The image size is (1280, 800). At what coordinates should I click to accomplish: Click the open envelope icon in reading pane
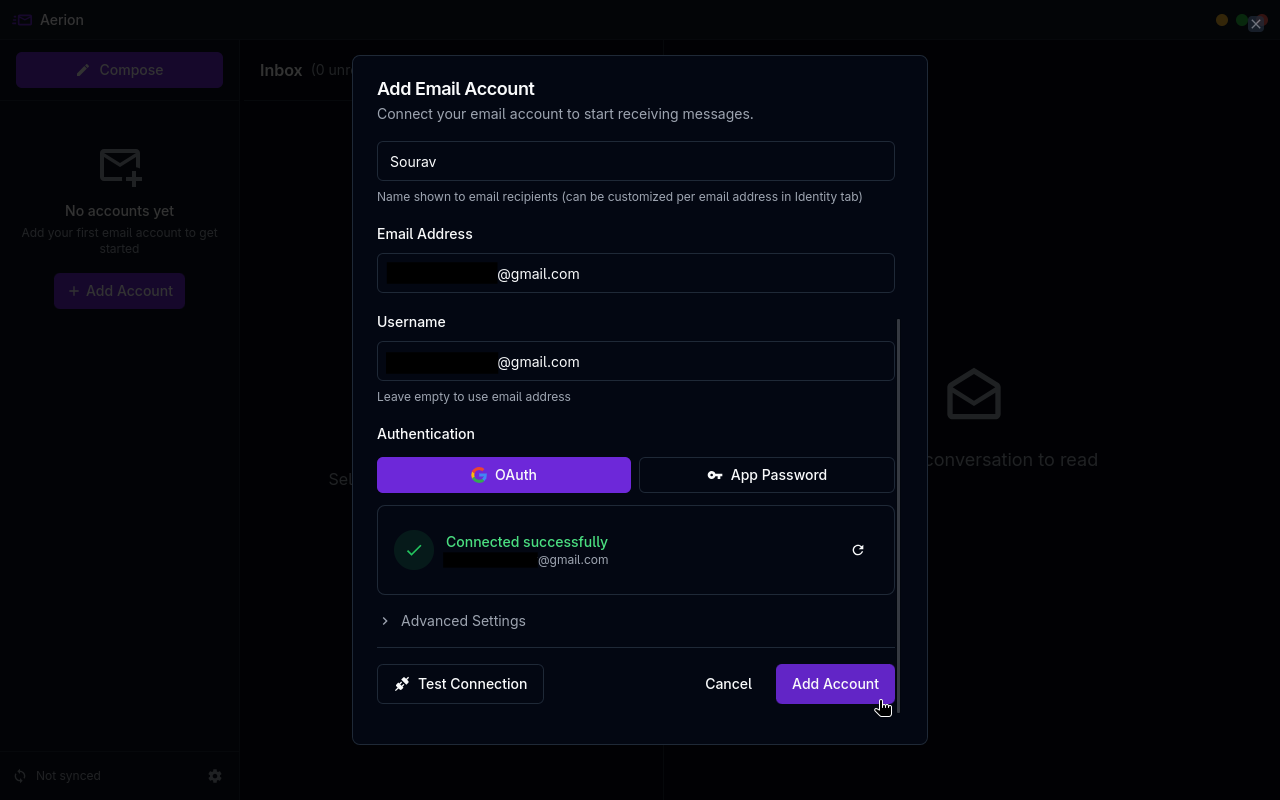tap(974, 394)
